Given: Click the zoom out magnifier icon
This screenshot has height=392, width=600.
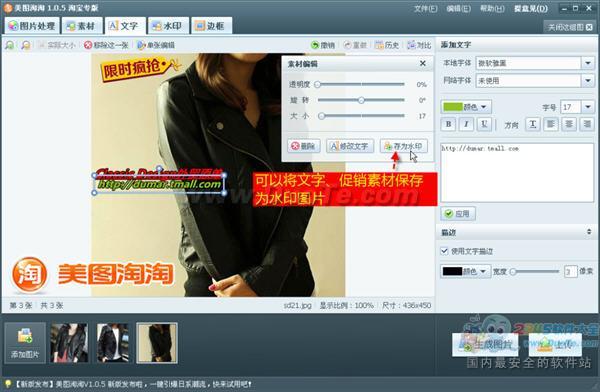Looking at the screenshot, I should pos(26,45).
